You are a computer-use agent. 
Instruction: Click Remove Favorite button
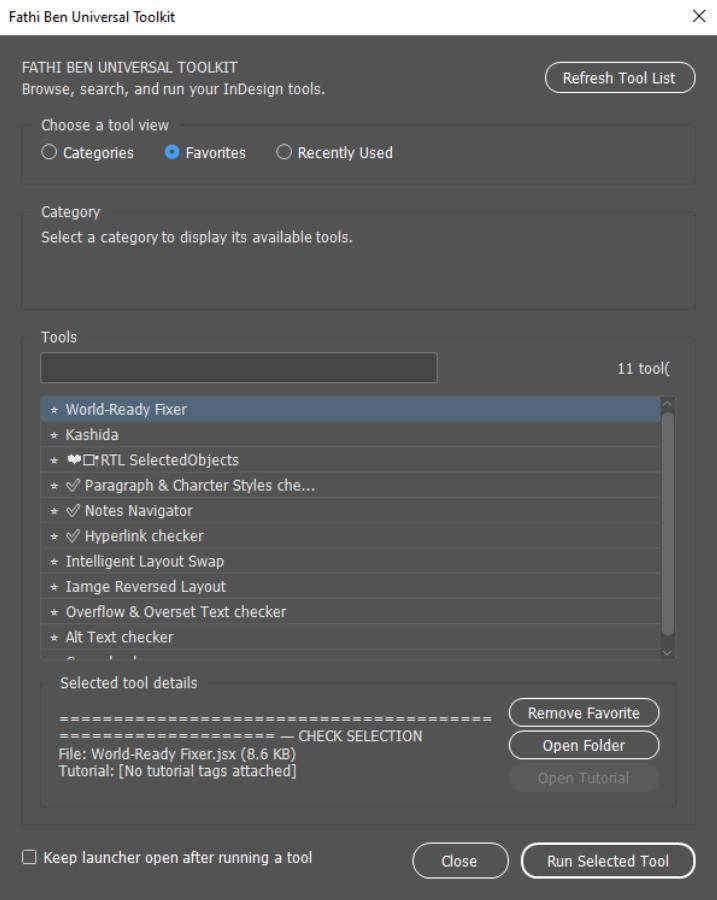[x=583, y=713]
